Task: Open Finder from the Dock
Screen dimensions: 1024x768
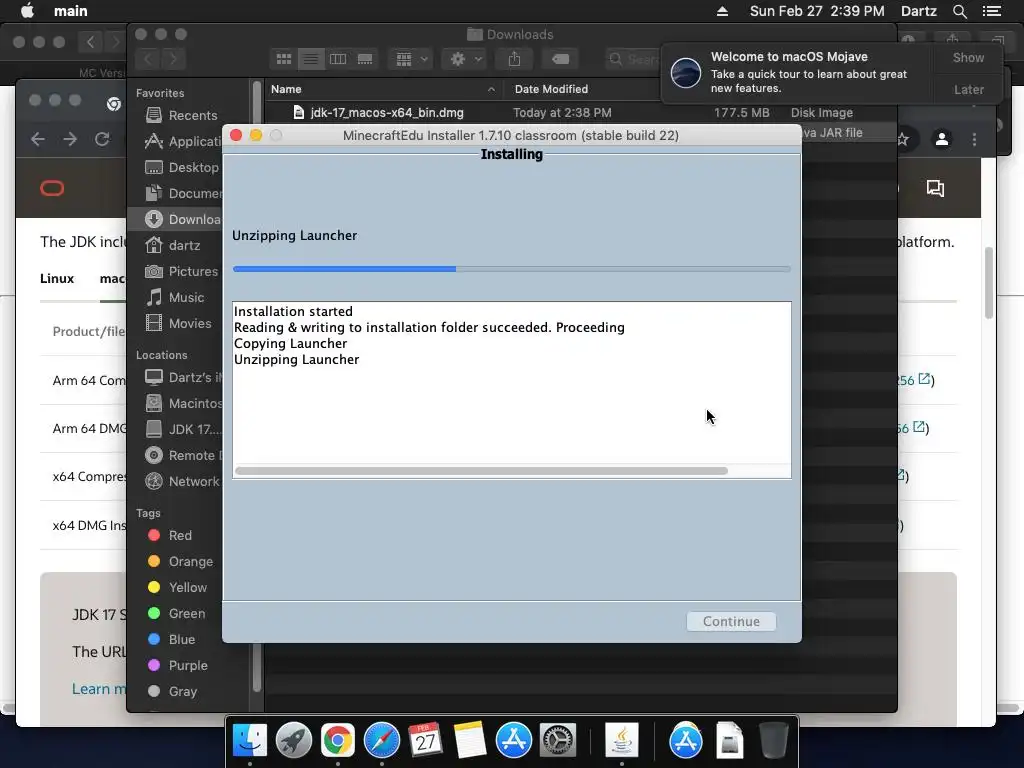Action: pos(250,740)
